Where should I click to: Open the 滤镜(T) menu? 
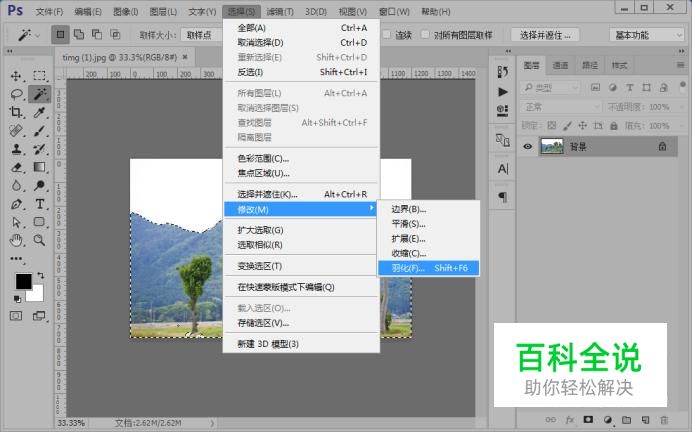tap(280, 11)
